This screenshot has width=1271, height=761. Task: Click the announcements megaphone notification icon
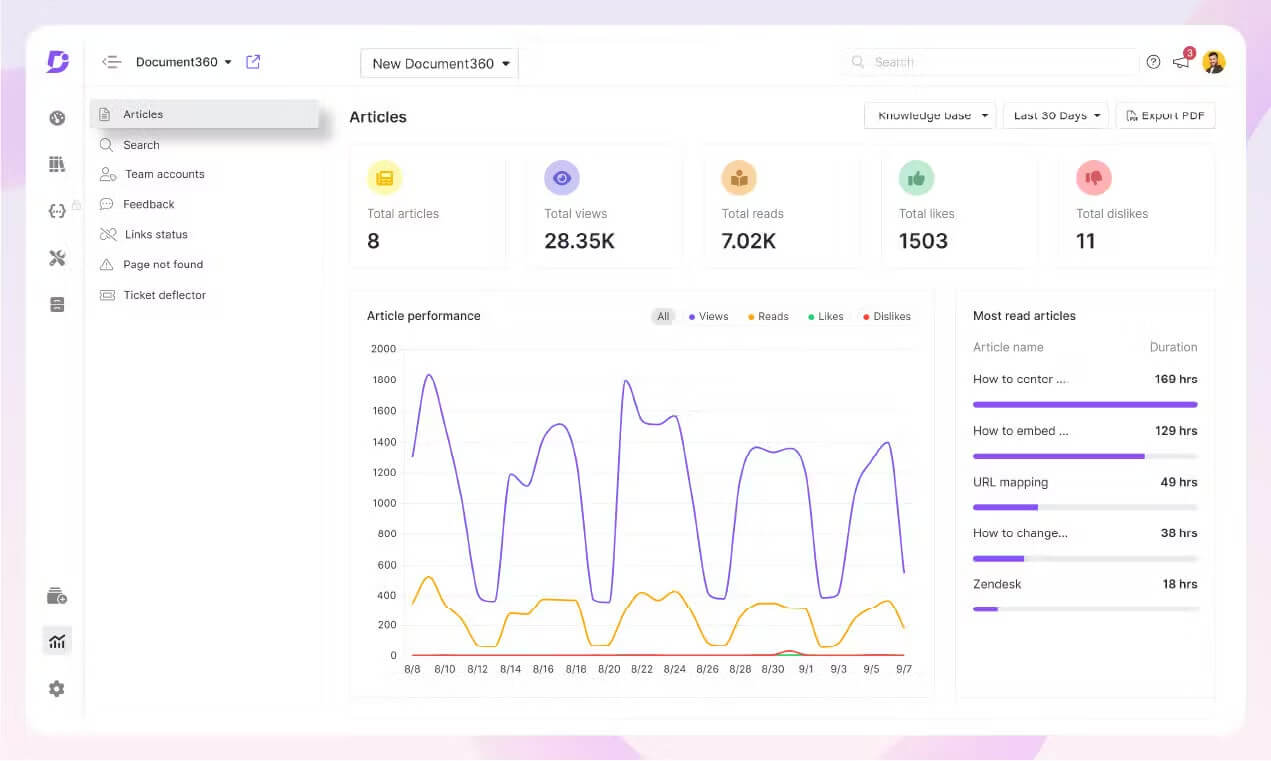(1182, 61)
